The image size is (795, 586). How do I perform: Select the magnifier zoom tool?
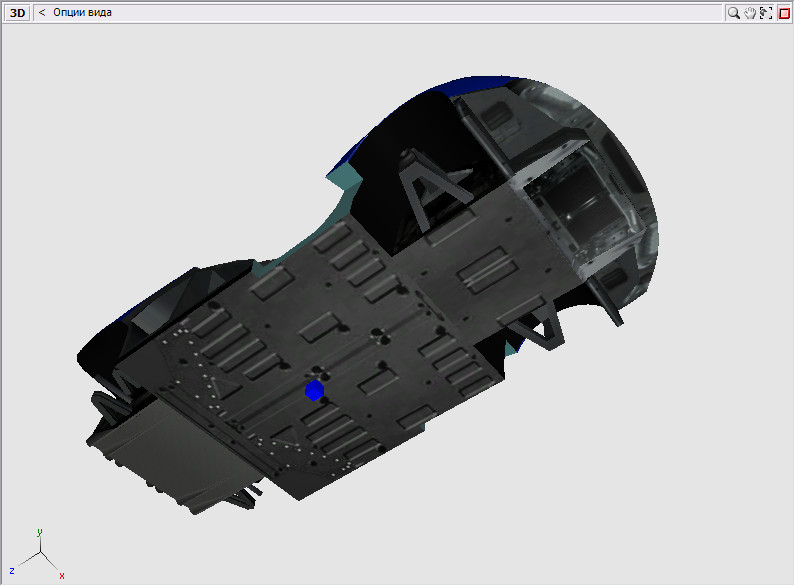(x=733, y=13)
